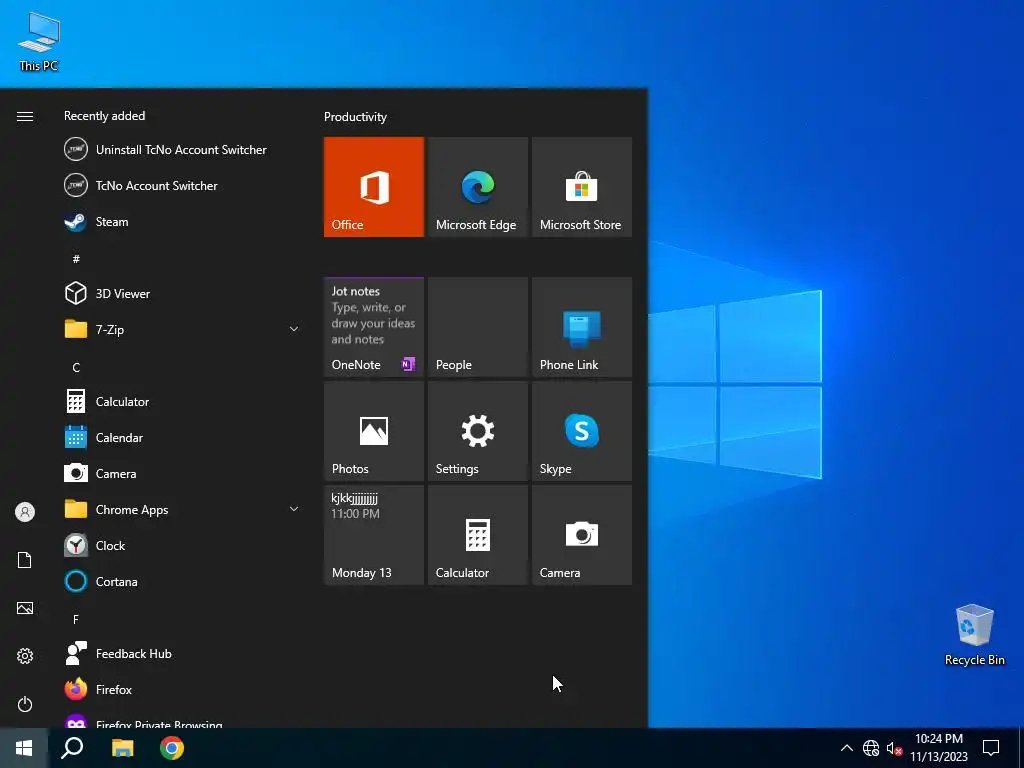Viewport: 1024px width, 768px height.
Task: Open the People tile
Action: point(477,327)
